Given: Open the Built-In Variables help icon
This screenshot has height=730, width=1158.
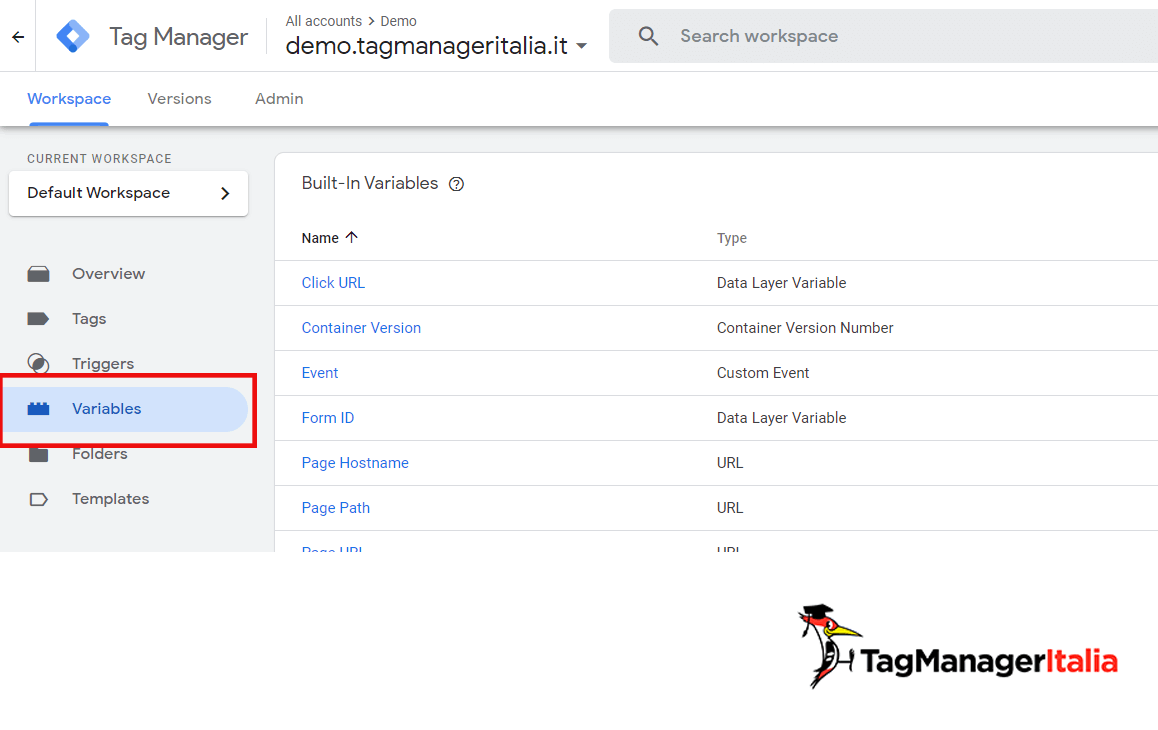Looking at the screenshot, I should click(x=456, y=184).
